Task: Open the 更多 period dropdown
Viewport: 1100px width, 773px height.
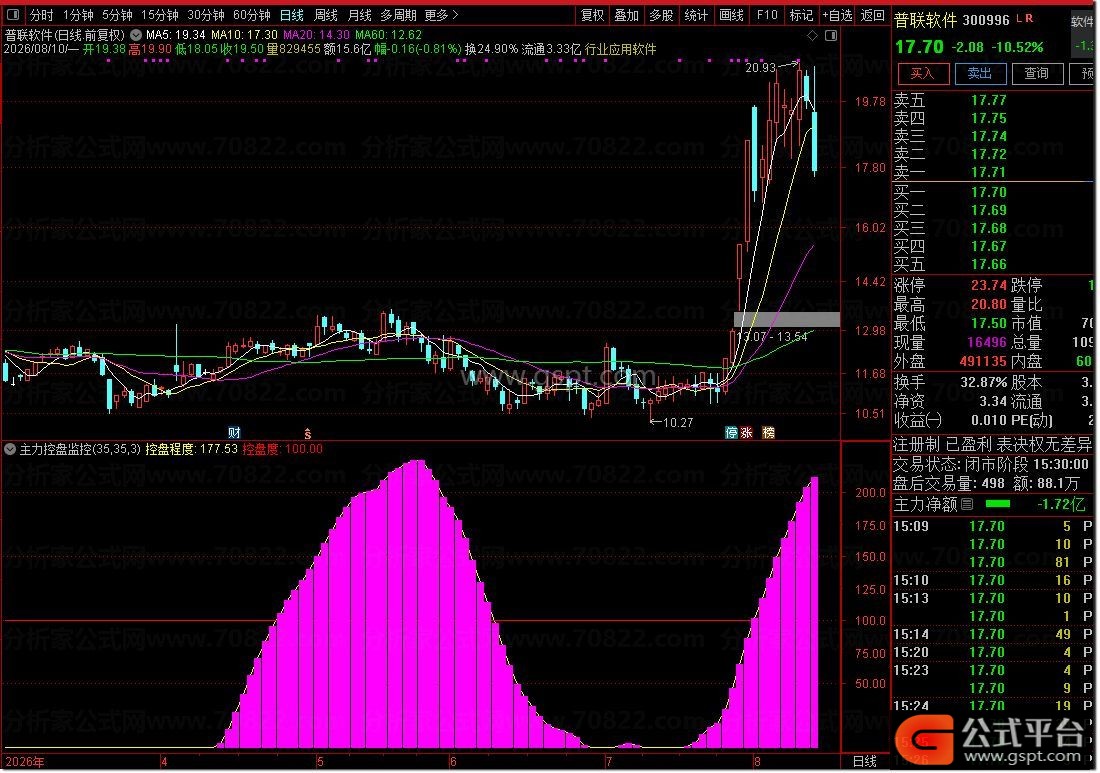Action: 441,15
